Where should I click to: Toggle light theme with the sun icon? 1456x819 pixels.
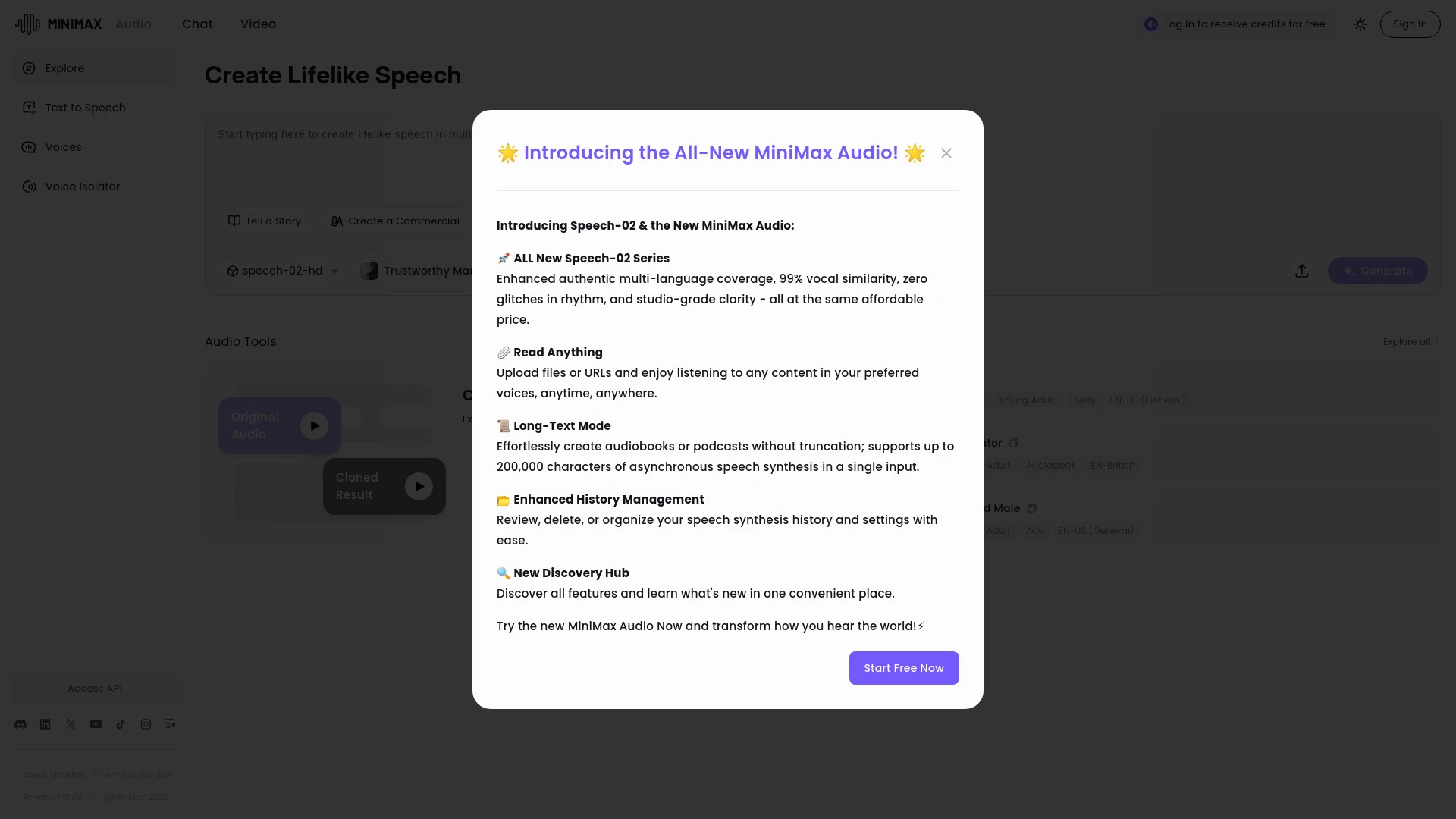(1360, 24)
